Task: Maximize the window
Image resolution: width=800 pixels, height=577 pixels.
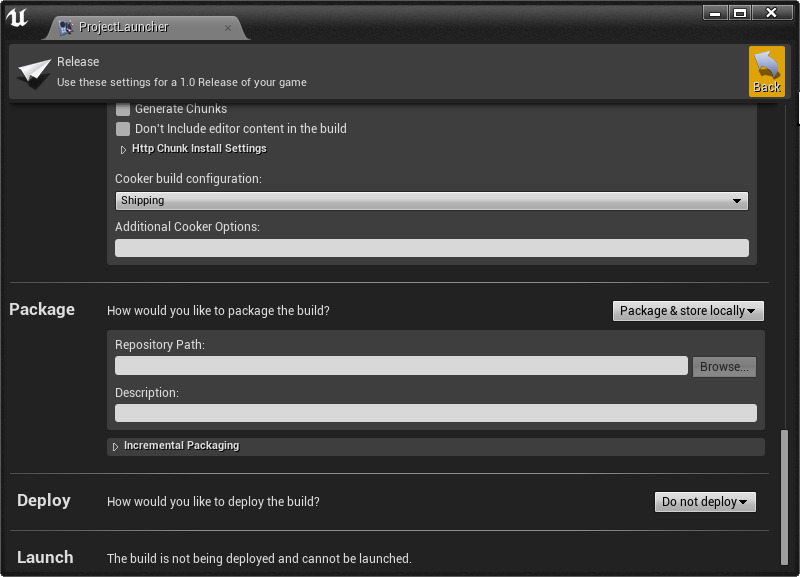Action: tap(740, 12)
